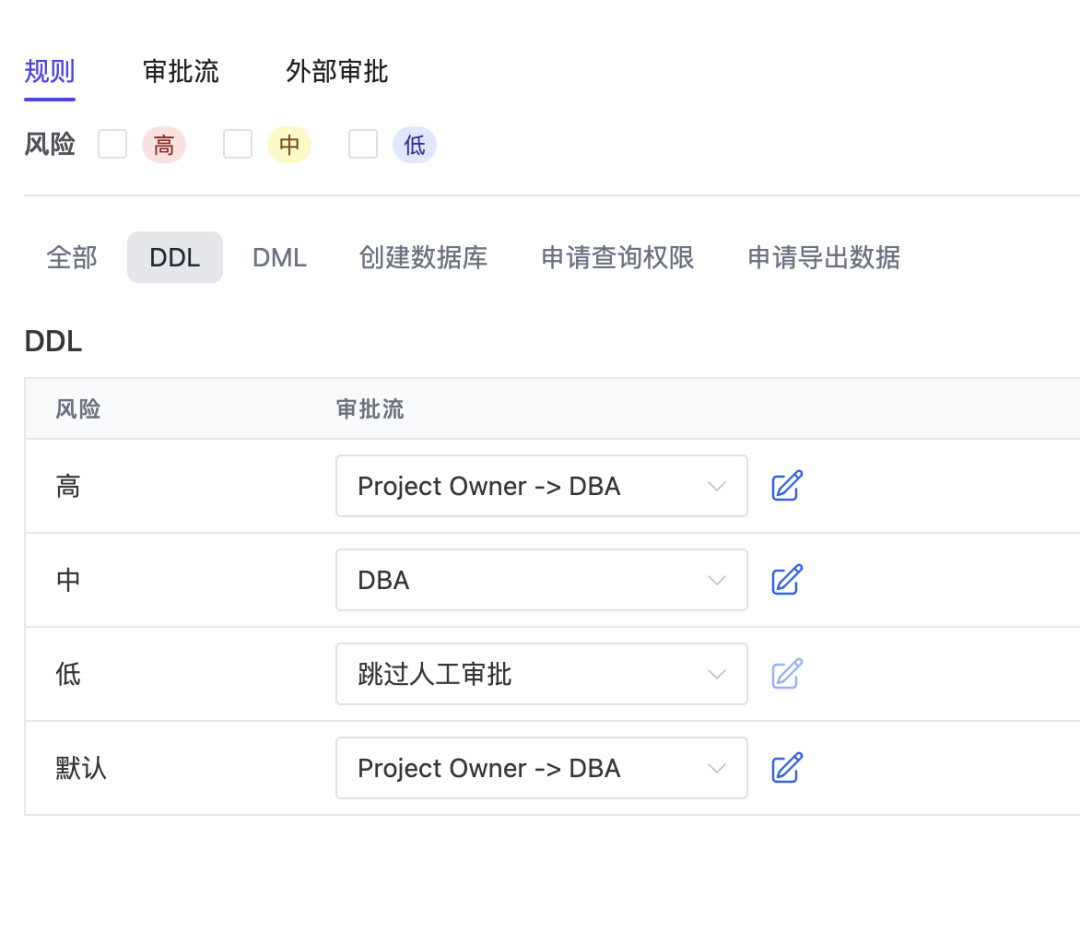The width and height of the screenshot is (1080, 944).
Task: Click the 默认 cell in the table
Action: click(x=81, y=768)
